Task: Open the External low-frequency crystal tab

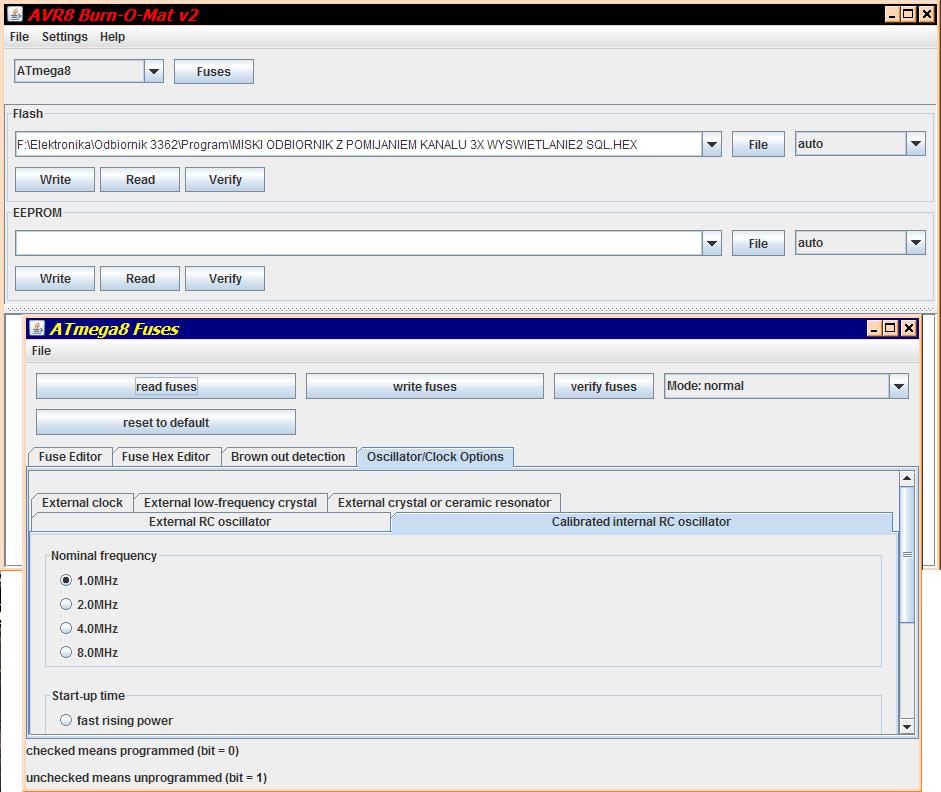Action: (x=230, y=503)
